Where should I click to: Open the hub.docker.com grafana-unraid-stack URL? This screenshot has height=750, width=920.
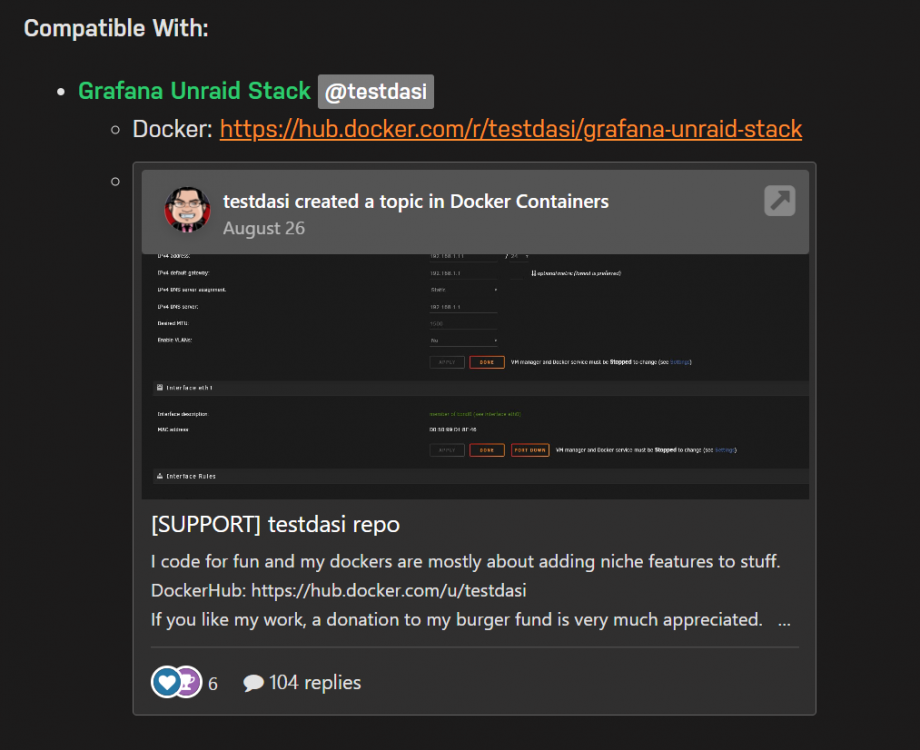point(510,129)
